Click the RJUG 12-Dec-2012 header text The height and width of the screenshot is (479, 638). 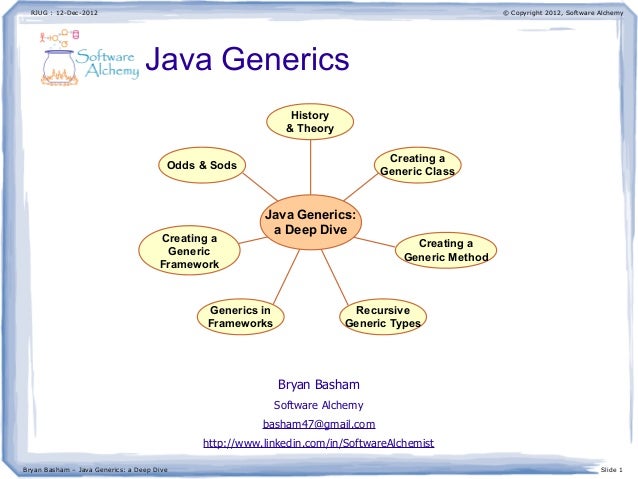pos(64,13)
